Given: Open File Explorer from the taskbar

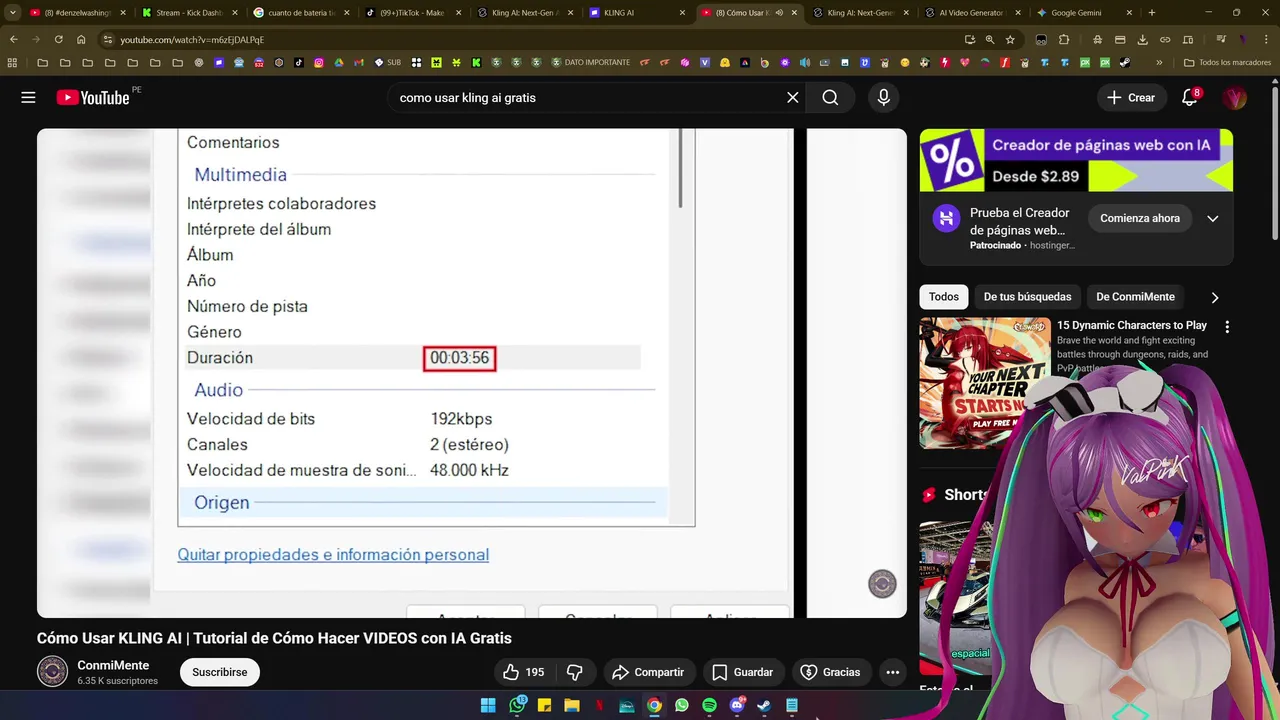Looking at the screenshot, I should pos(572,705).
